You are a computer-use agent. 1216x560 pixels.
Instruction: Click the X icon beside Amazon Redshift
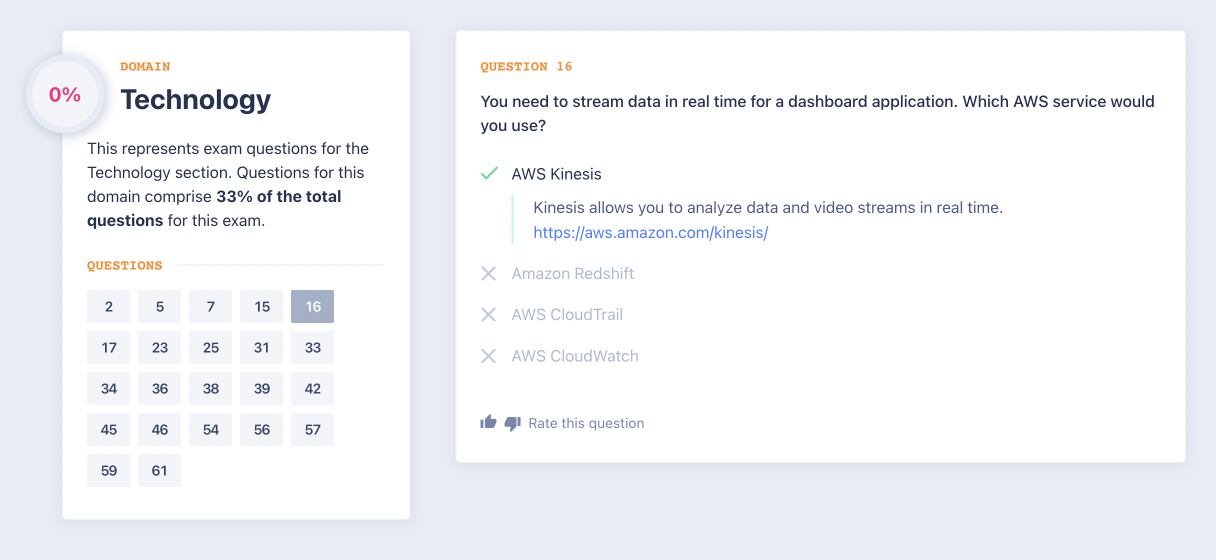click(489, 274)
